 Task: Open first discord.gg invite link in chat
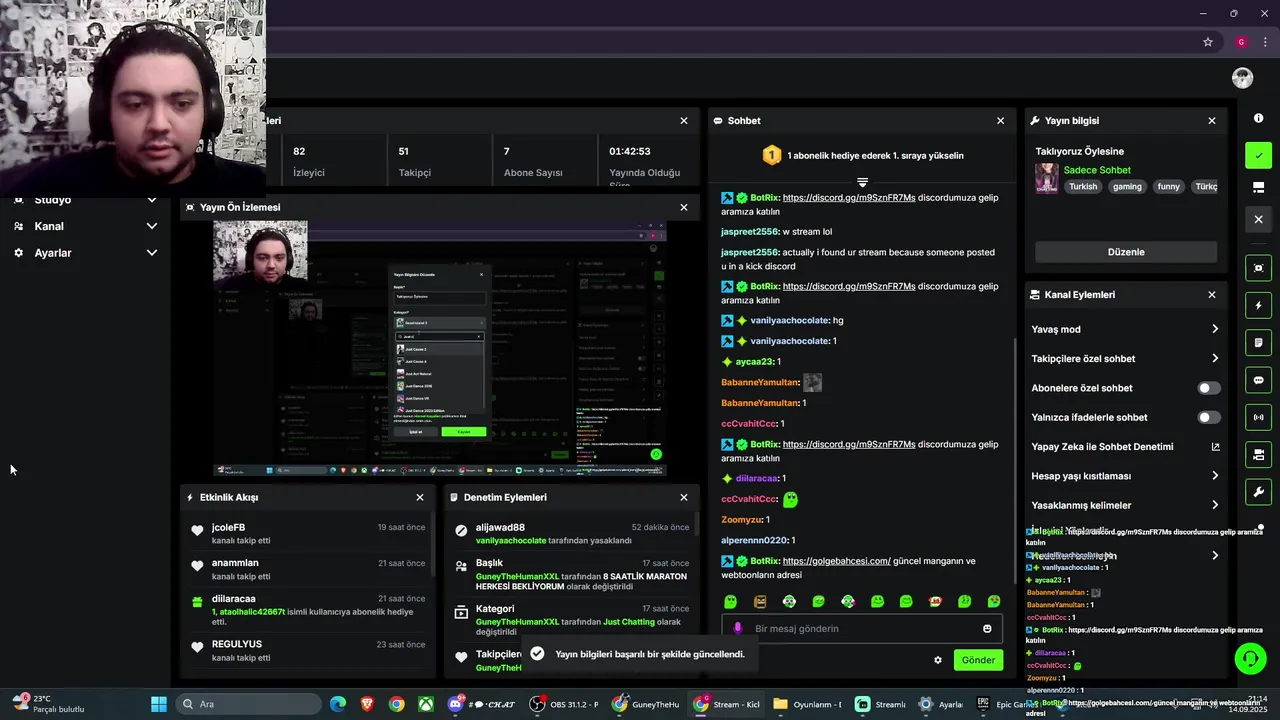point(849,198)
